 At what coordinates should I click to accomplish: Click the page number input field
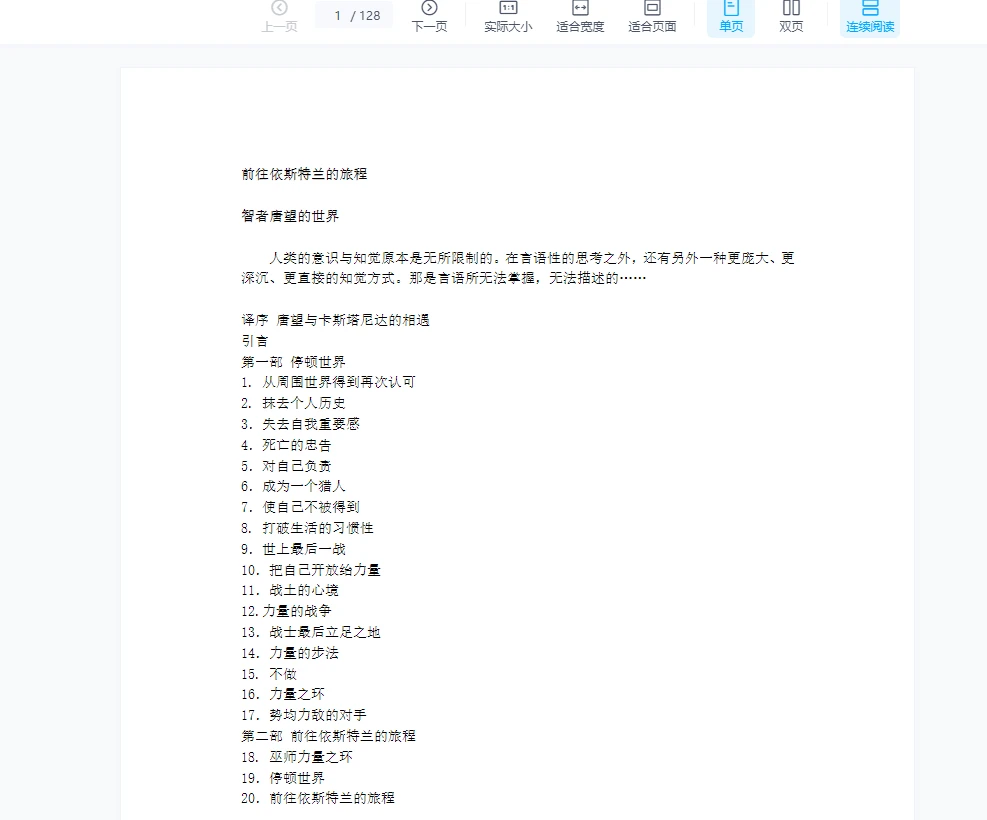point(338,16)
